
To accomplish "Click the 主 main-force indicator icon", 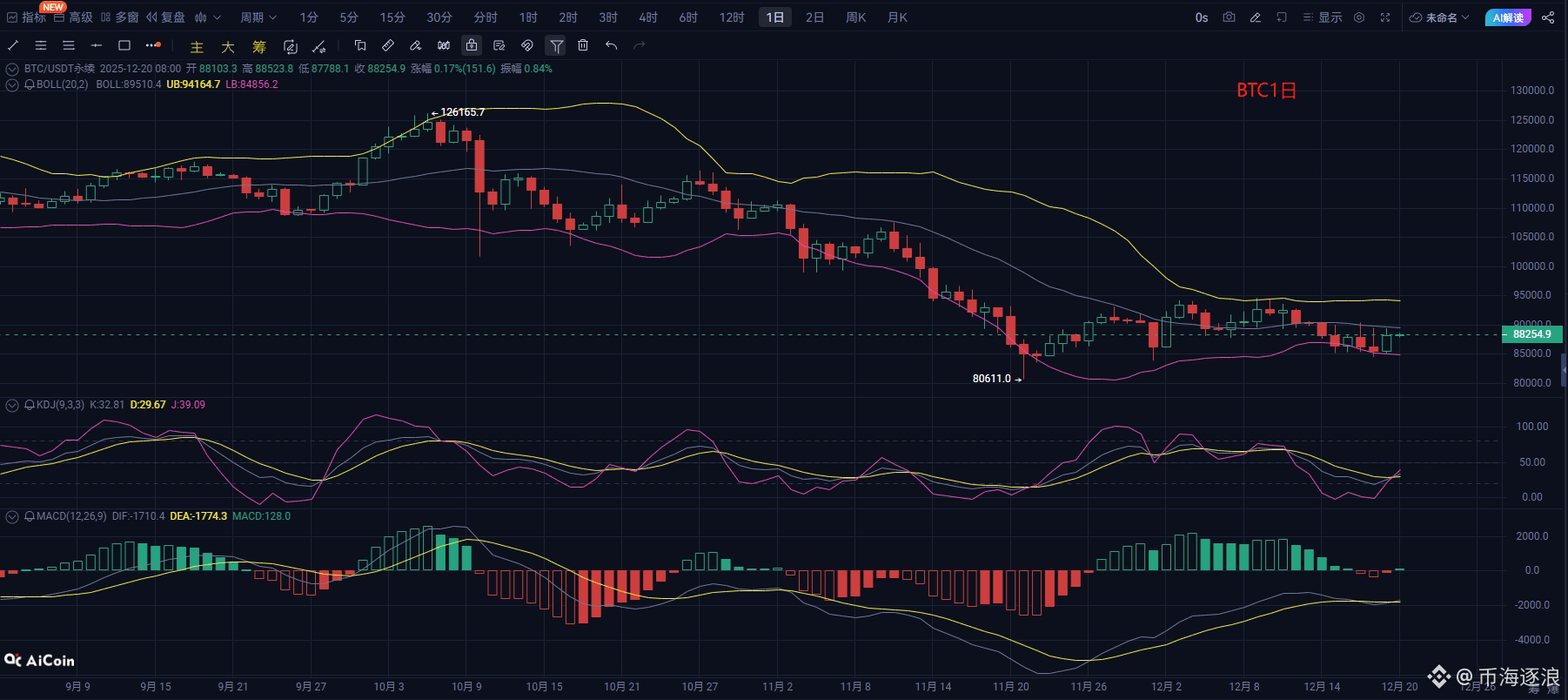I will coord(198,47).
